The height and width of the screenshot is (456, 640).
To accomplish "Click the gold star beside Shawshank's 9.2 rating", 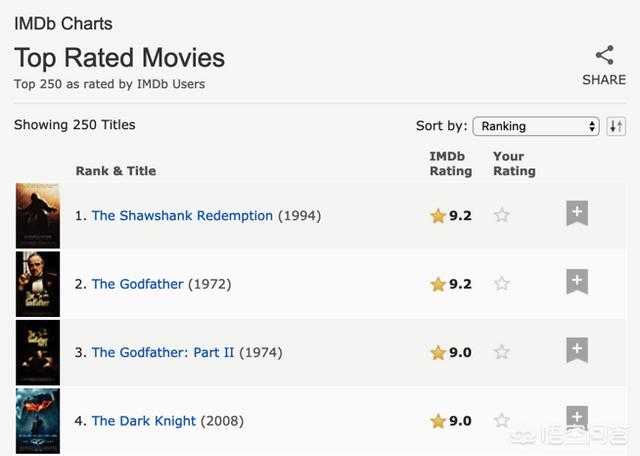I will click(x=438, y=216).
